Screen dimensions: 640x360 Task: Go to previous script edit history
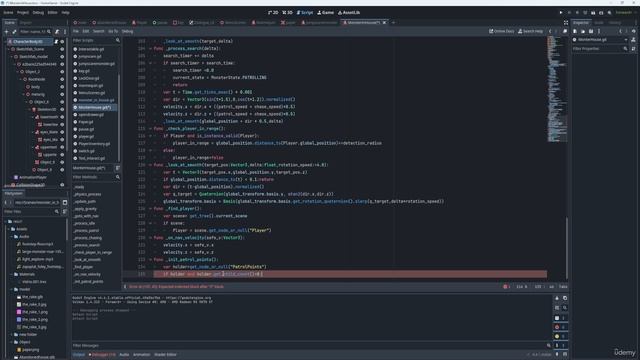(550, 31)
